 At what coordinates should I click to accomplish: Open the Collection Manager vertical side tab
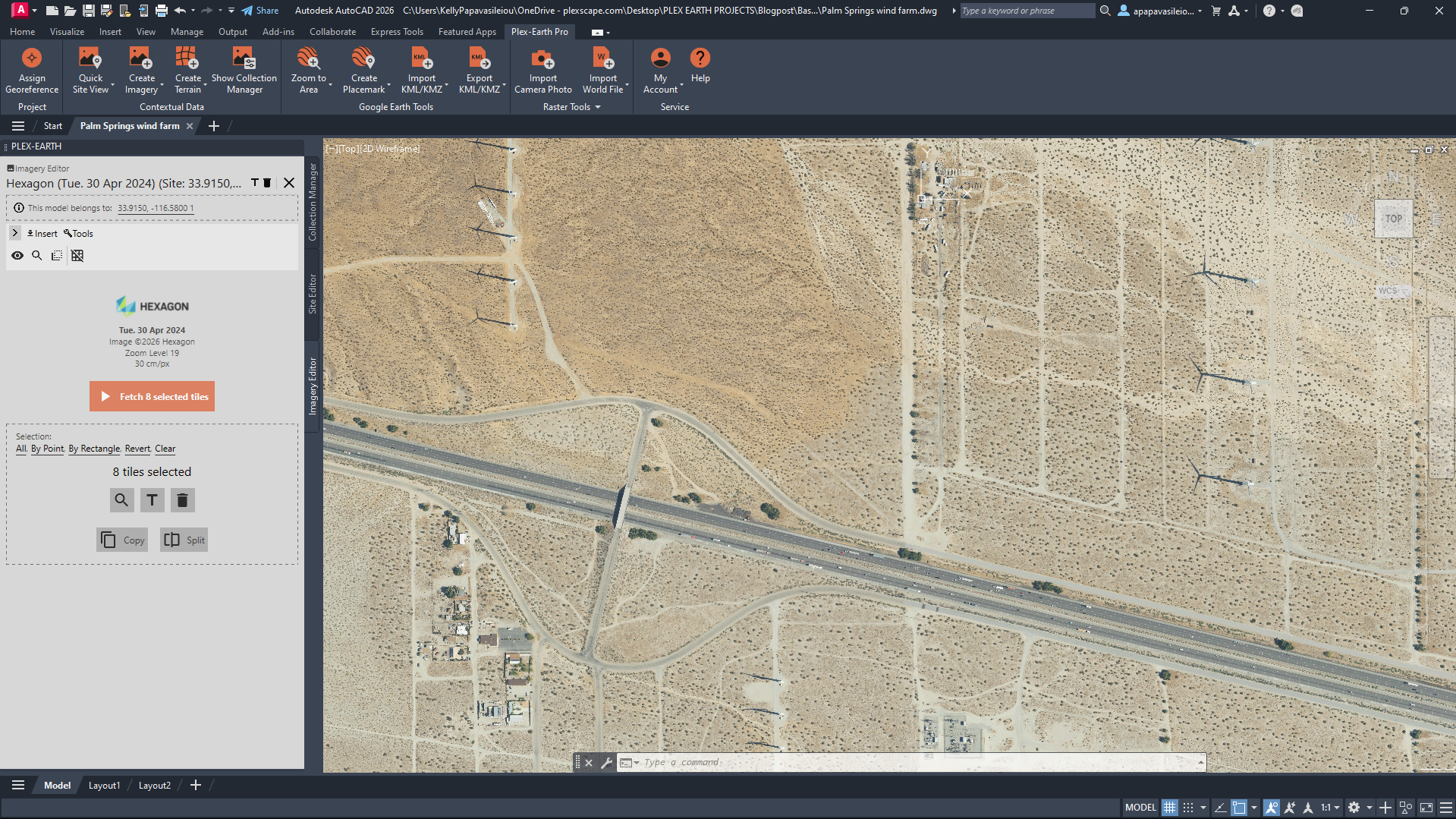(312, 203)
